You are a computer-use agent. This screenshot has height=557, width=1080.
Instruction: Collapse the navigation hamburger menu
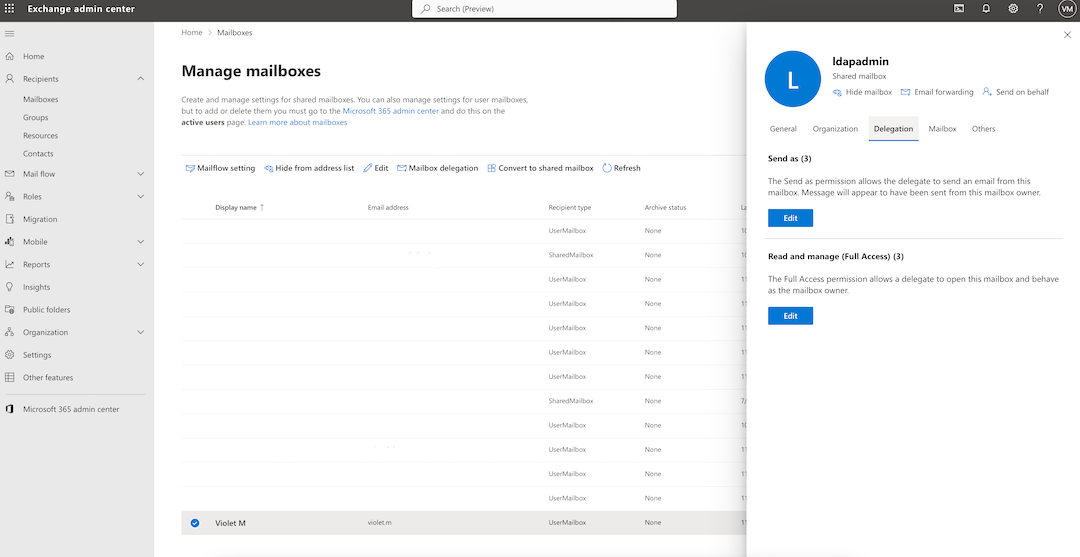coord(10,34)
